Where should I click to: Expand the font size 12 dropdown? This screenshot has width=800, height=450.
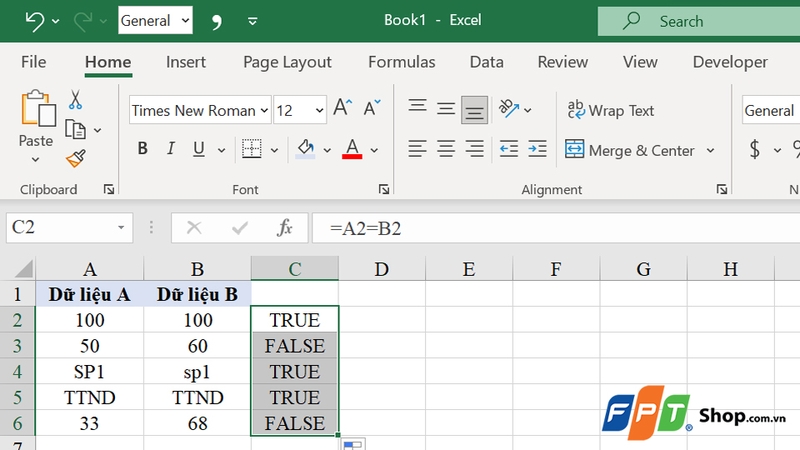(x=319, y=111)
